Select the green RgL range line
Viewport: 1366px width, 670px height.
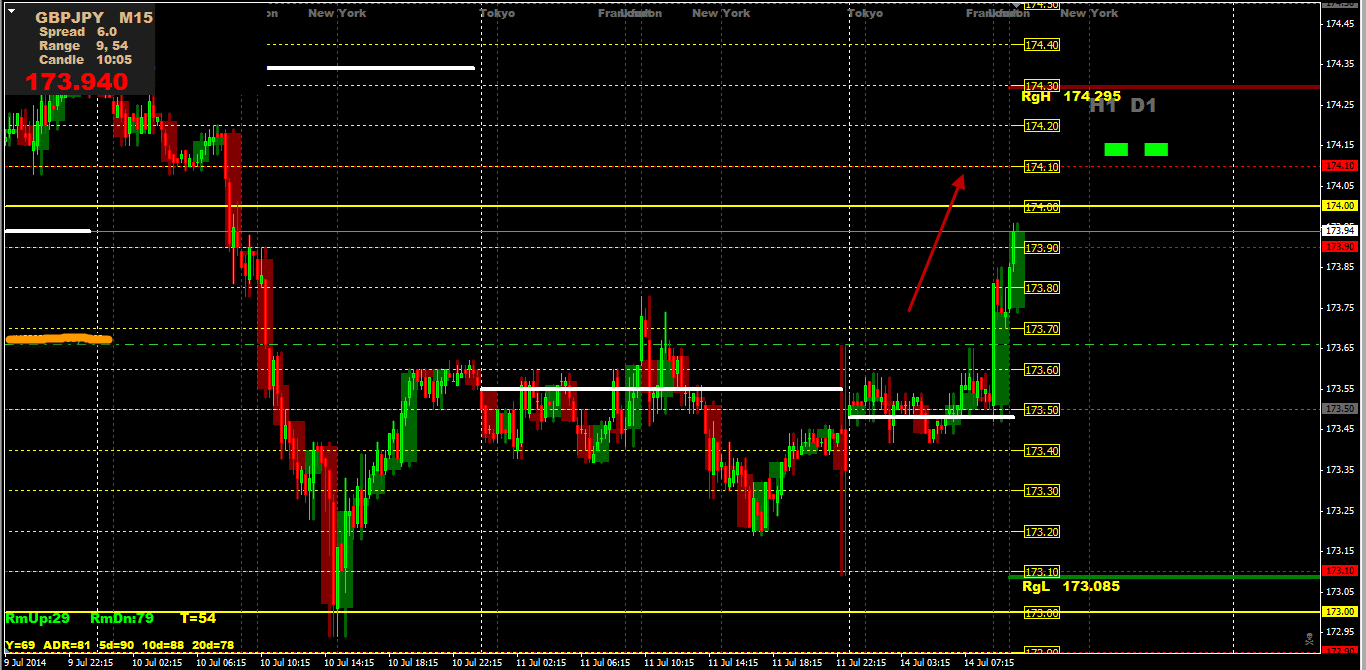pyautogui.click(x=1164, y=576)
